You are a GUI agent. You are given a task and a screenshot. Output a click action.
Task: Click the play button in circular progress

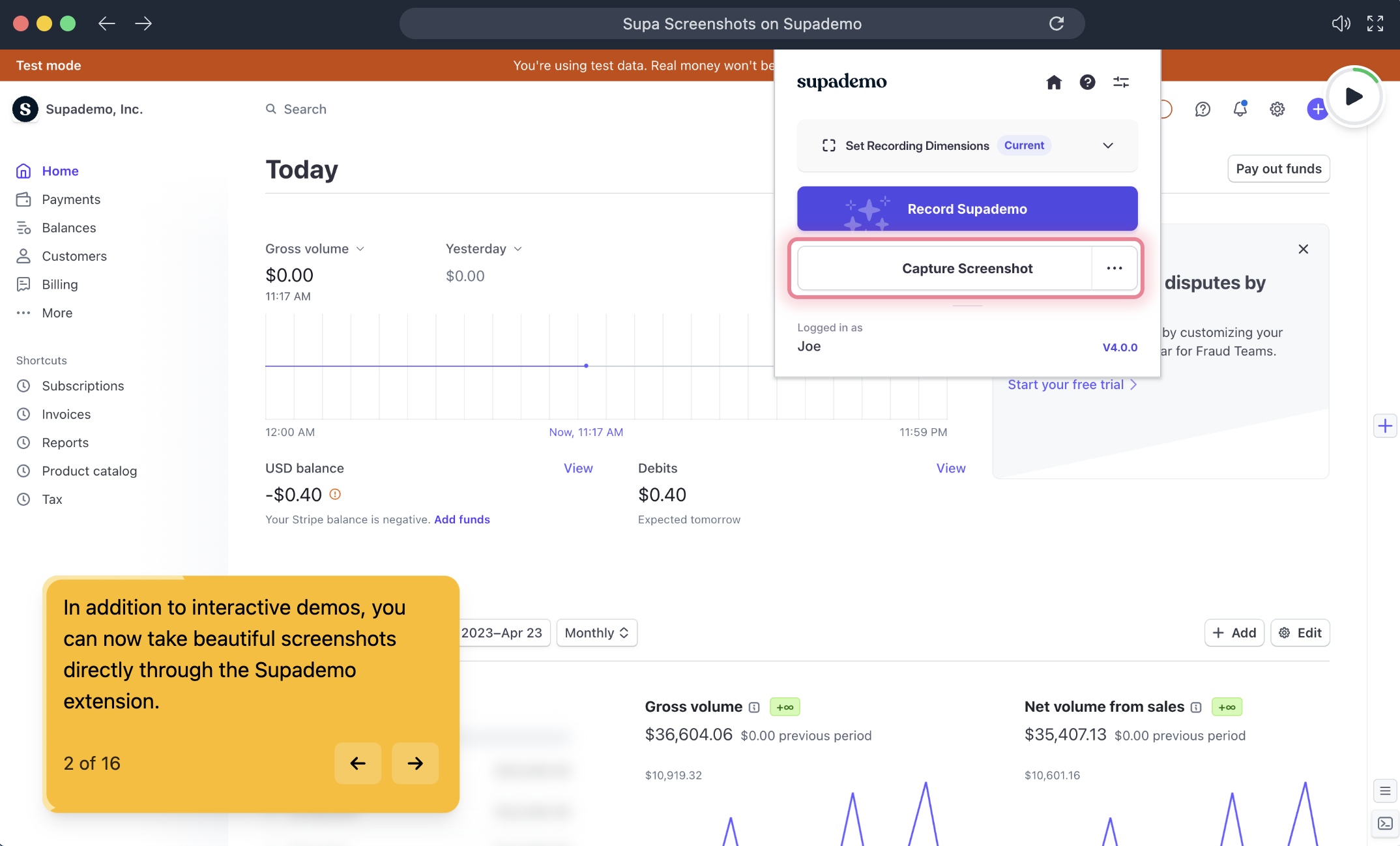(1354, 97)
